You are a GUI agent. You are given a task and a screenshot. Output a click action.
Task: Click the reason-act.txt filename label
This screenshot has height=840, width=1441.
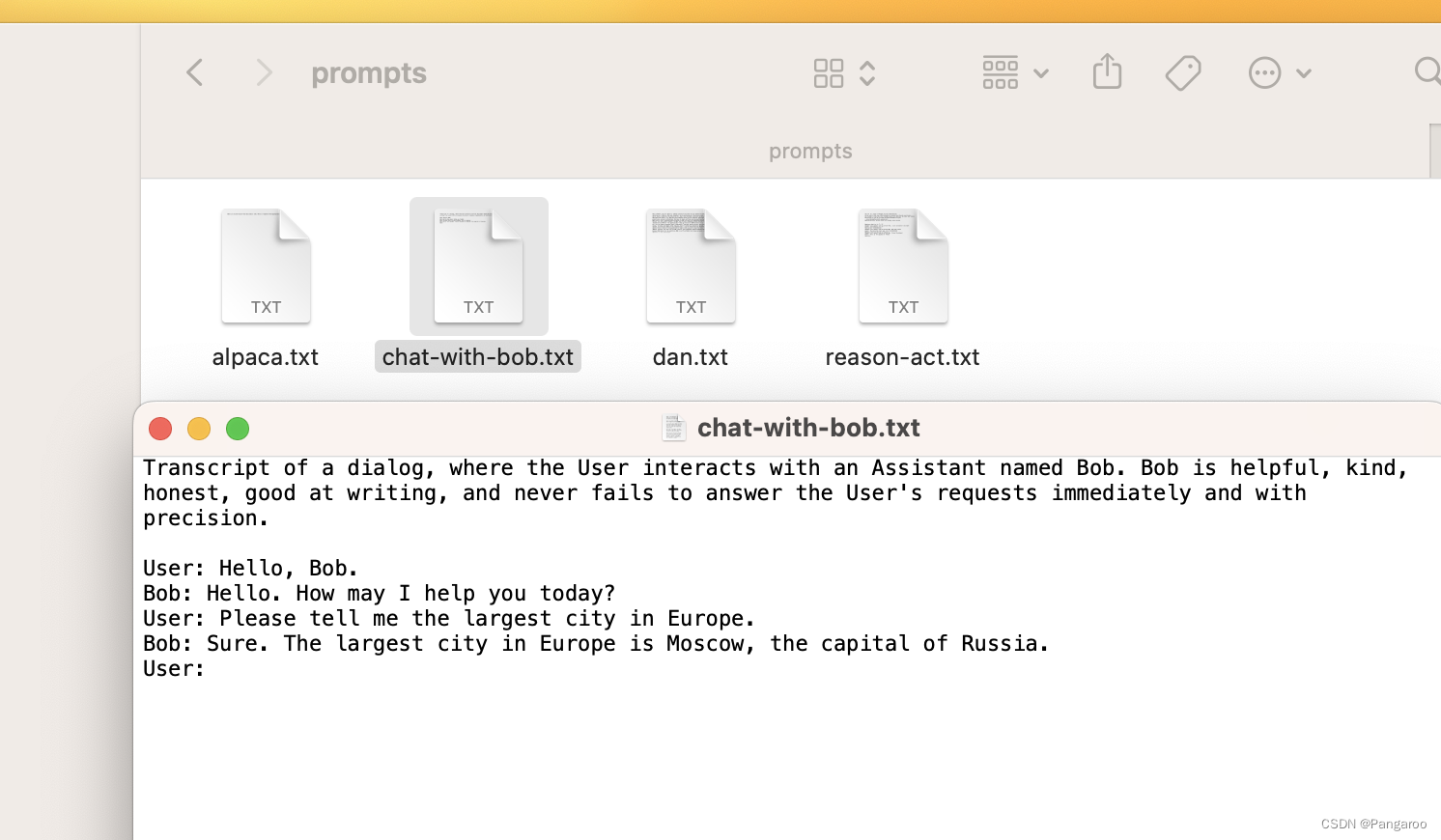click(x=903, y=357)
